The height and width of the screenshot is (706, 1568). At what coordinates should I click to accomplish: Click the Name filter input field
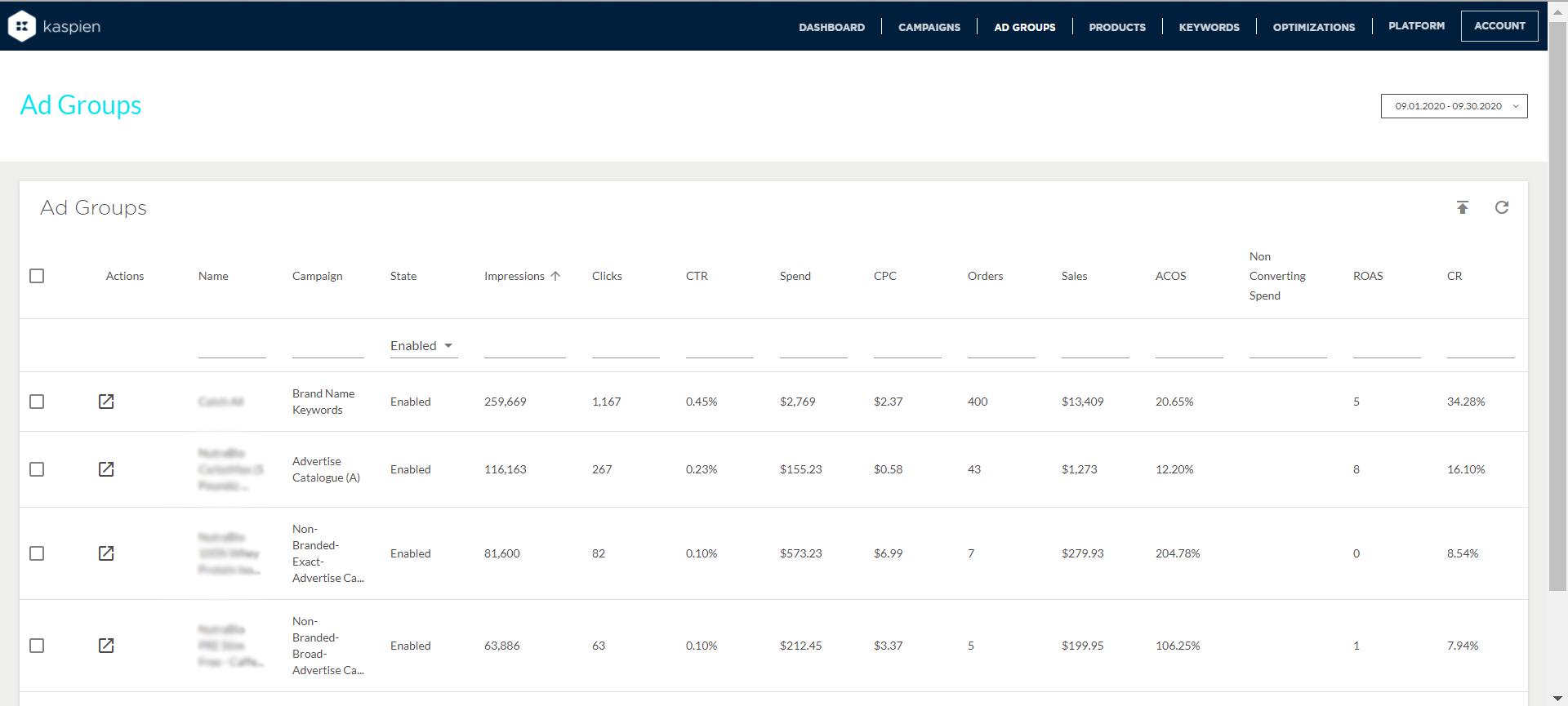coord(232,347)
